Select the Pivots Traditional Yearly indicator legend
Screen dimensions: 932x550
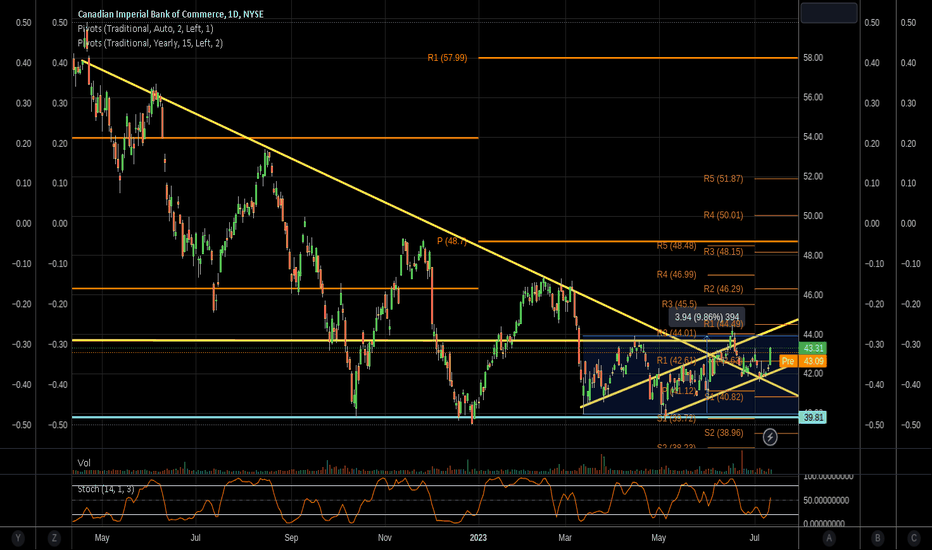click(150, 43)
